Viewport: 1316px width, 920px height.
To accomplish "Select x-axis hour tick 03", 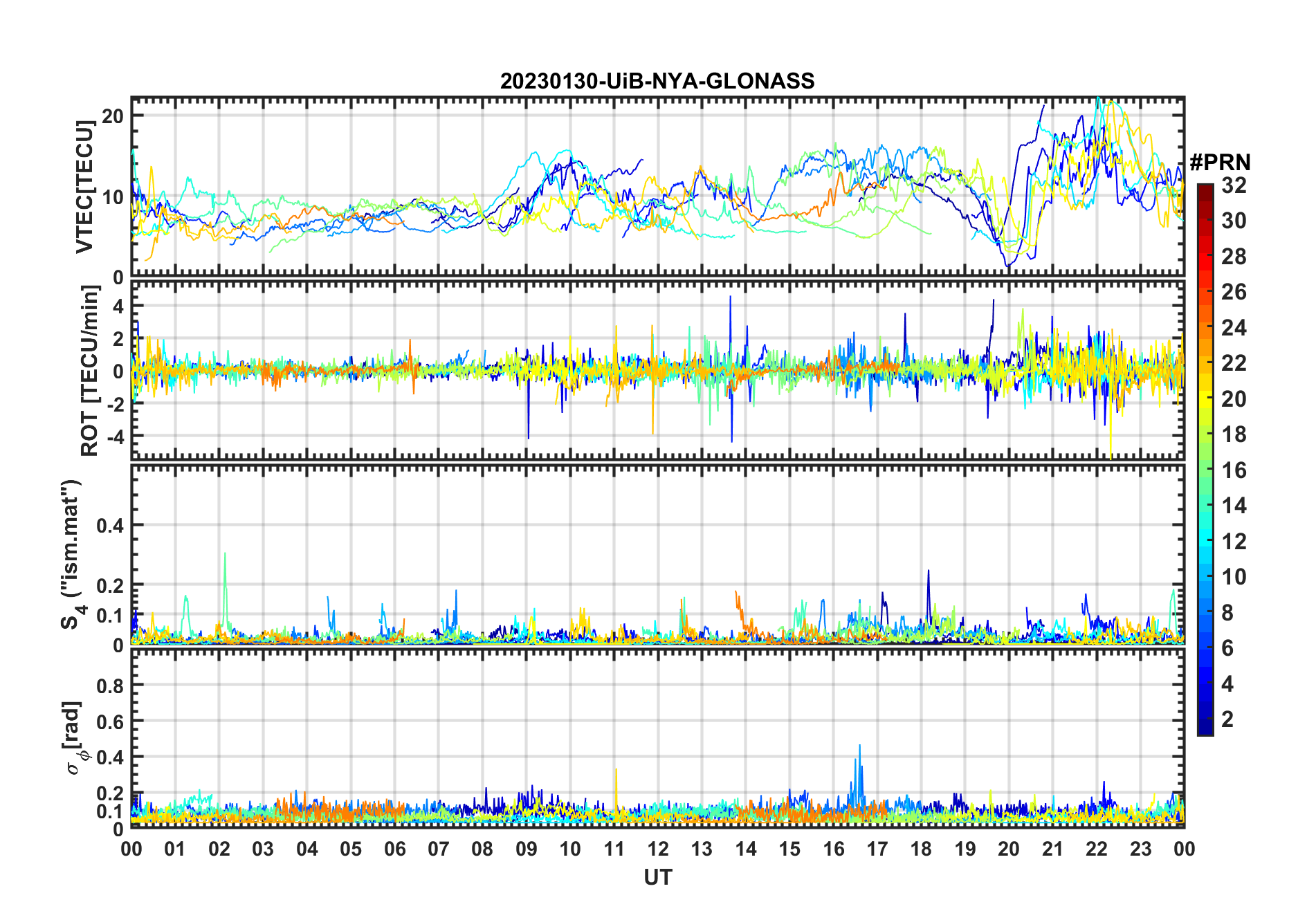I will 263,849.
